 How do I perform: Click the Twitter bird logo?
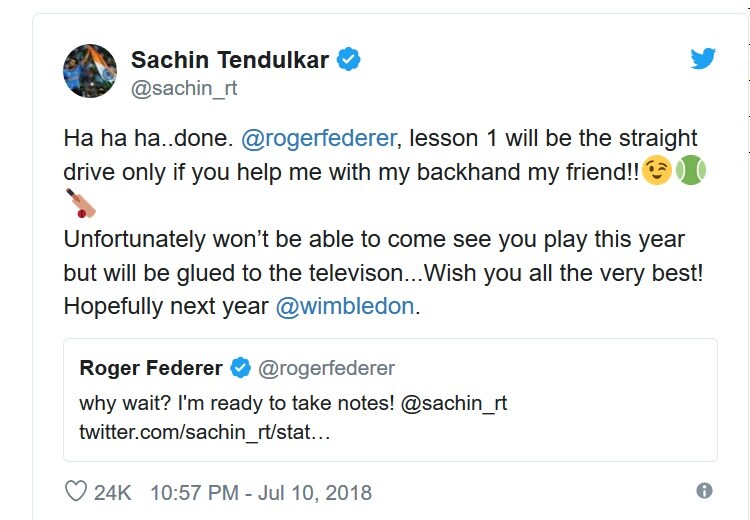(703, 59)
